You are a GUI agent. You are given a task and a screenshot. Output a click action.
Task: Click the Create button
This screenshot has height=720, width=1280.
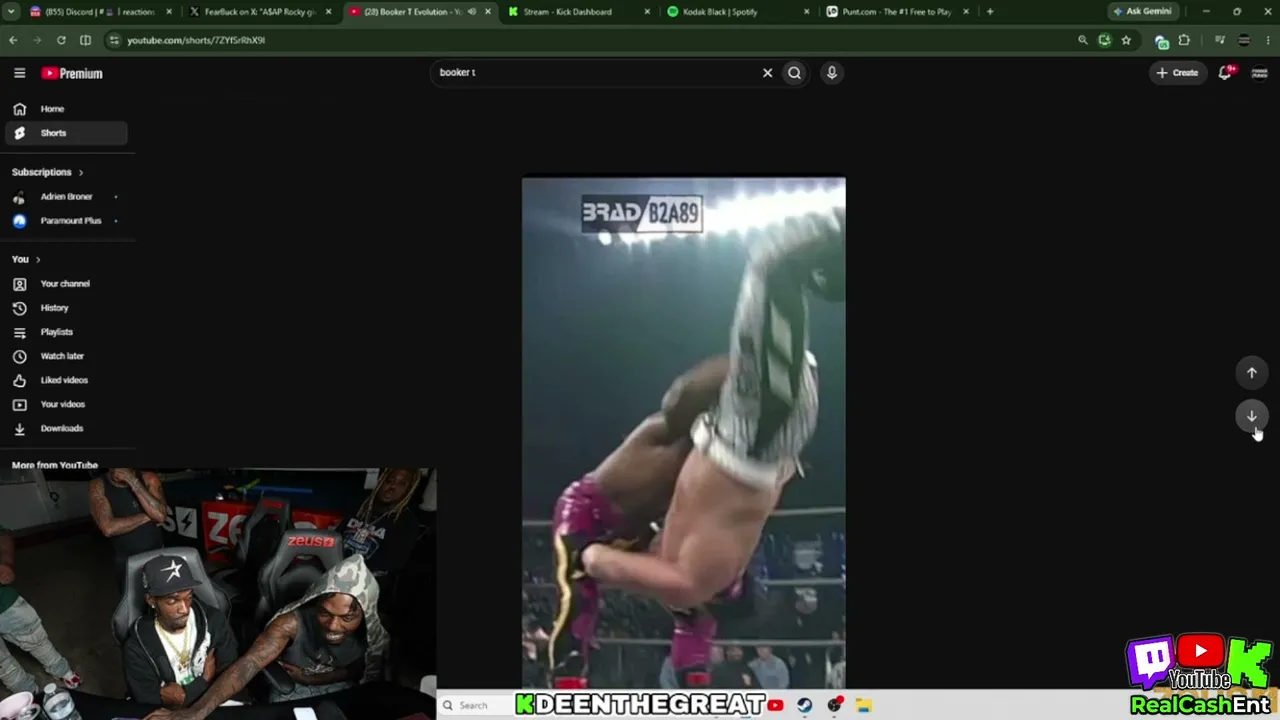point(1177,73)
